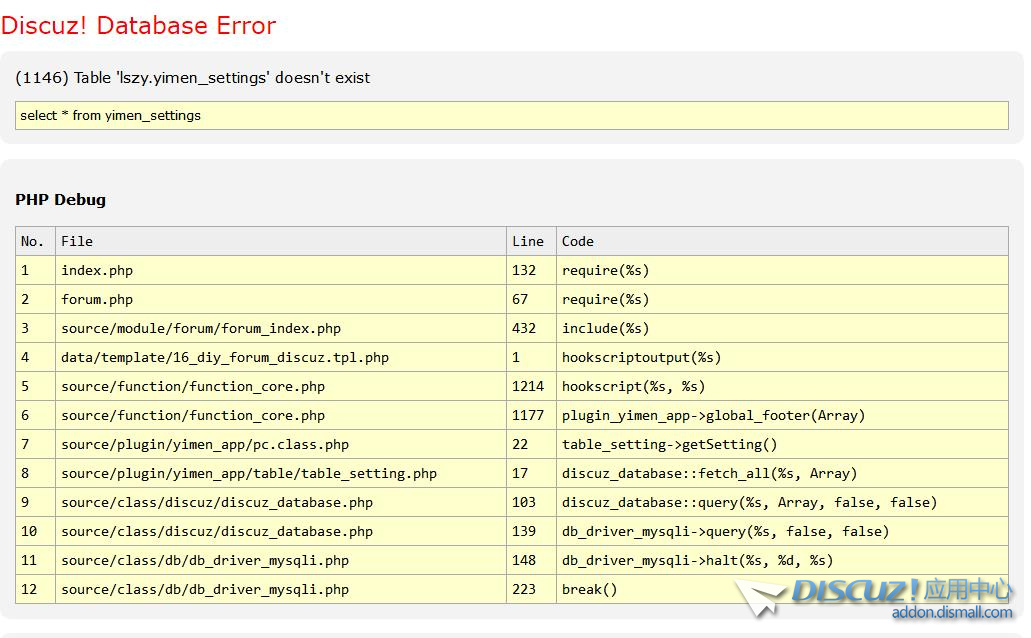This screenshot has height=638, width=1031.
Task: Click the 'Code' column header
Action: pos(578,241)
